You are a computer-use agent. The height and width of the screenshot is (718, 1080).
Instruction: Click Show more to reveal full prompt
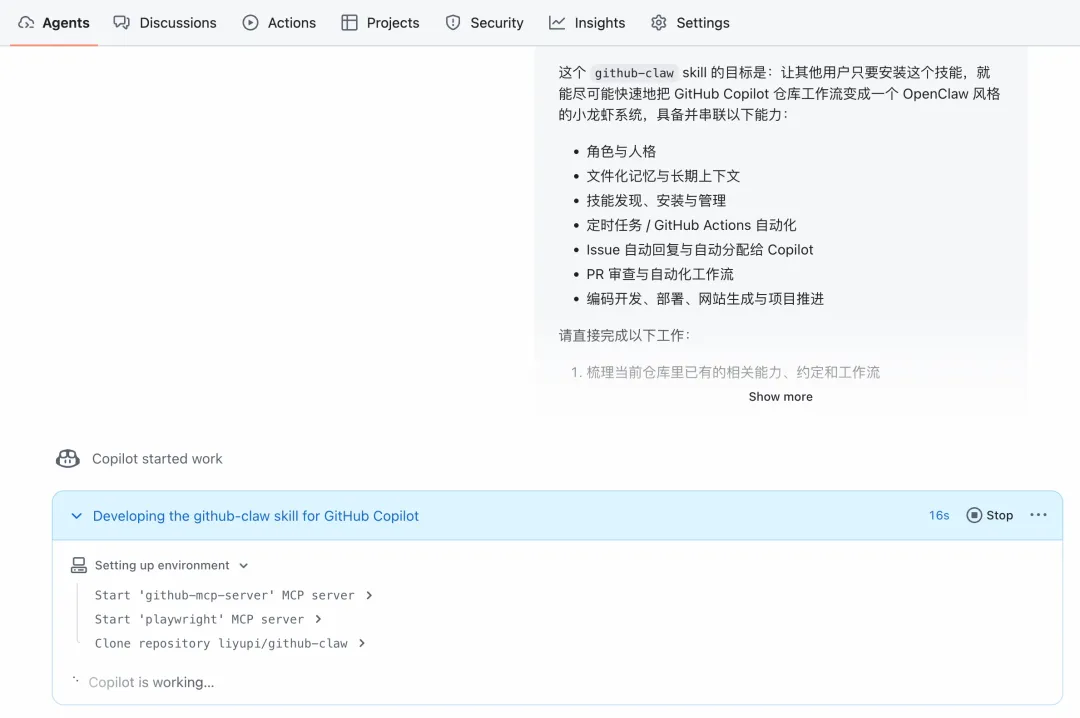click(x=780, y=396)
